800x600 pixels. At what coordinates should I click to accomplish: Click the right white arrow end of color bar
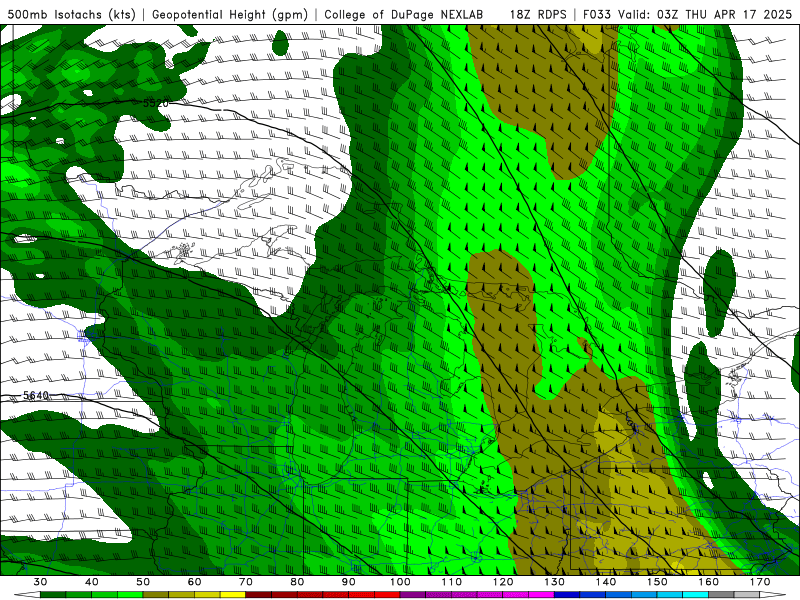[x=772, y=594]
